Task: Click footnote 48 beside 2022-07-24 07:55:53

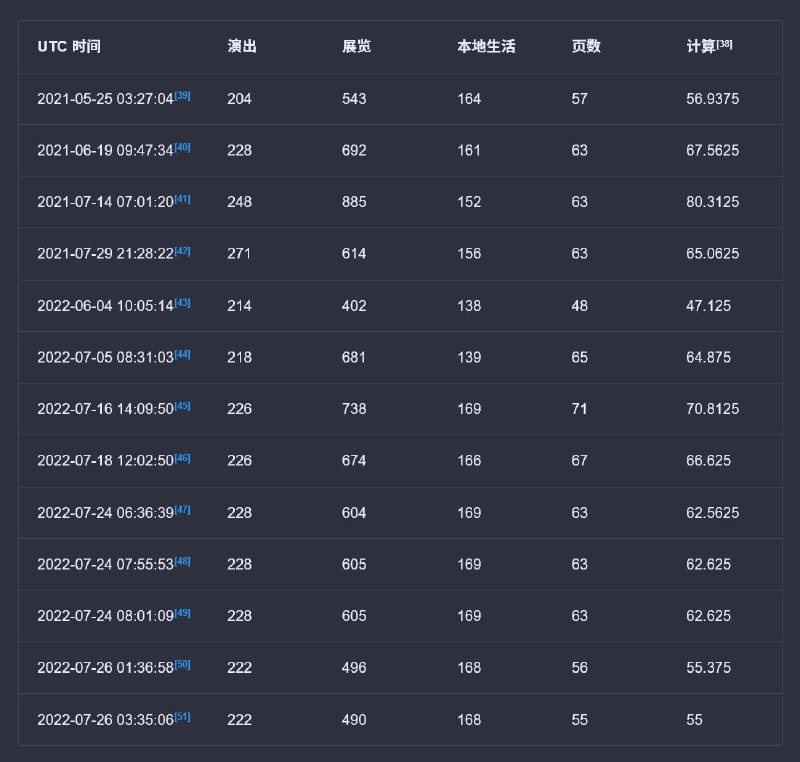Action: click(x=182, y=561)
